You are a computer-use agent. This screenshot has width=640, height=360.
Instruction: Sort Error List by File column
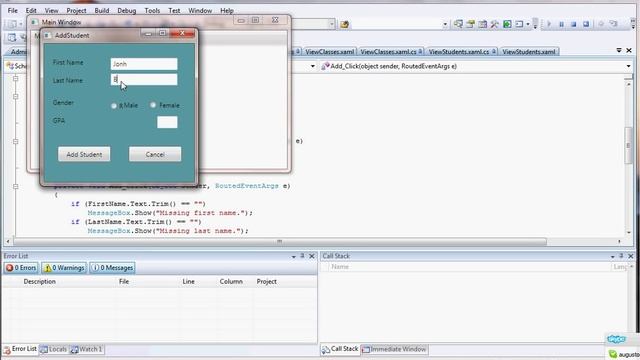click(124, 281)
